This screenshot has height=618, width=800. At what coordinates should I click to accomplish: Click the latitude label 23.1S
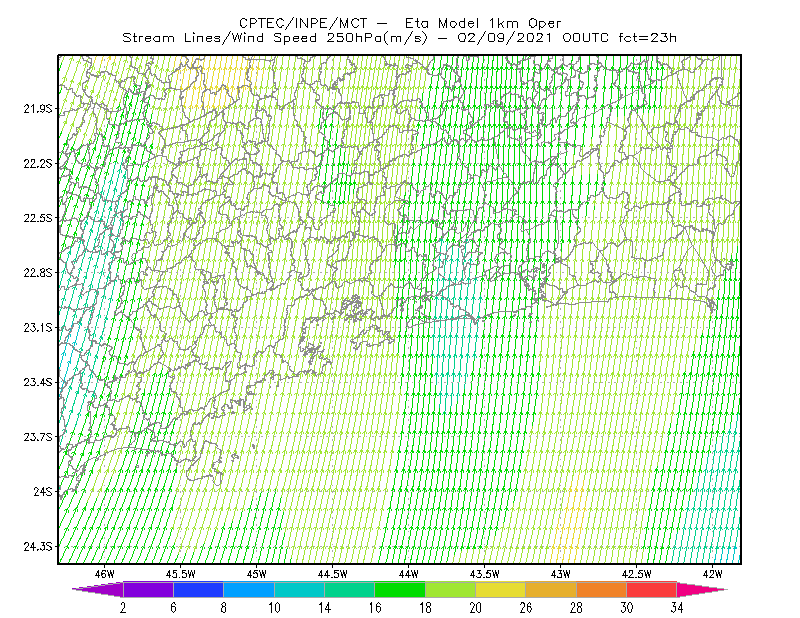point(38,327)
